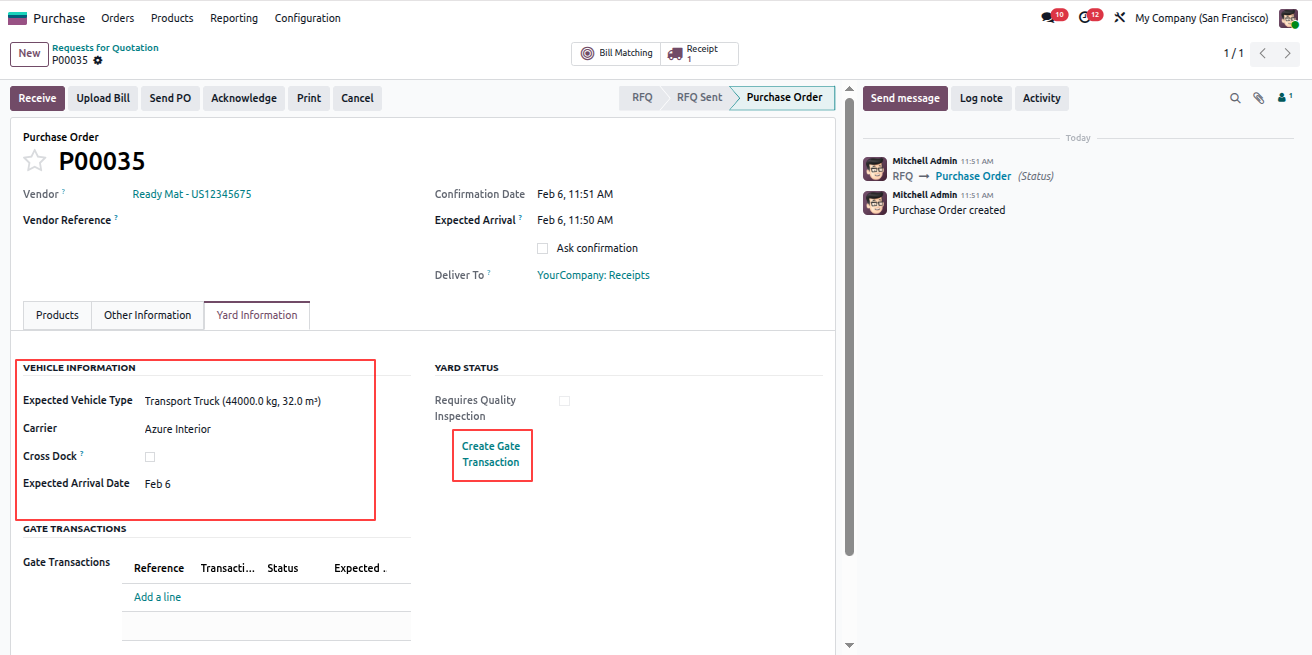
Task: Print the purchase order
Action: pos(309,98)
